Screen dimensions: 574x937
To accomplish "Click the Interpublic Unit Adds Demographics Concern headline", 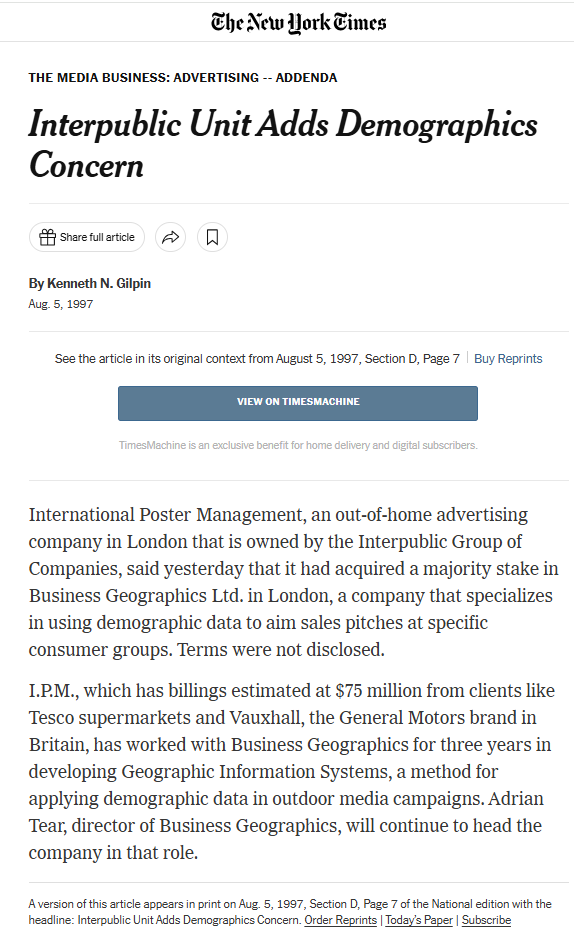I will [283, 144].
